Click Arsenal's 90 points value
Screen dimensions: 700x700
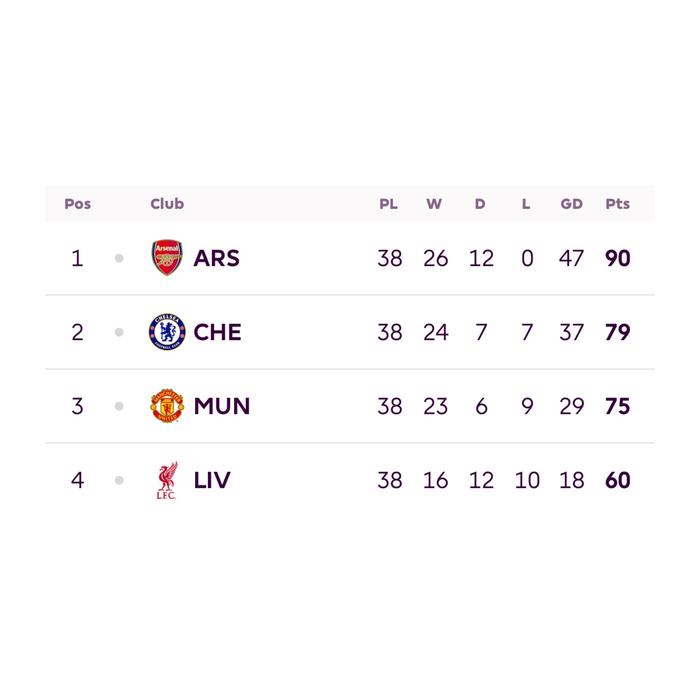coord(617,258)
